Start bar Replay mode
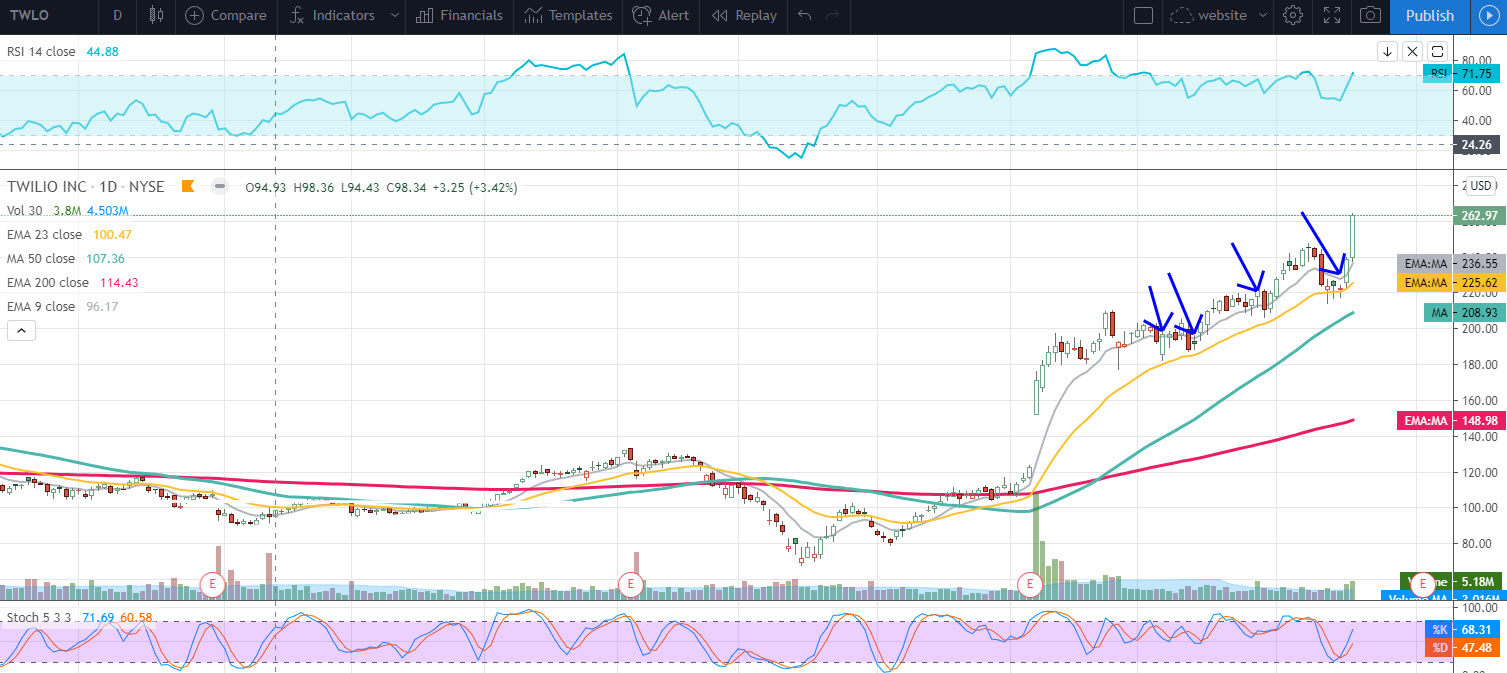Screen dimensions: 1507x673 click(x=744, y=15)
